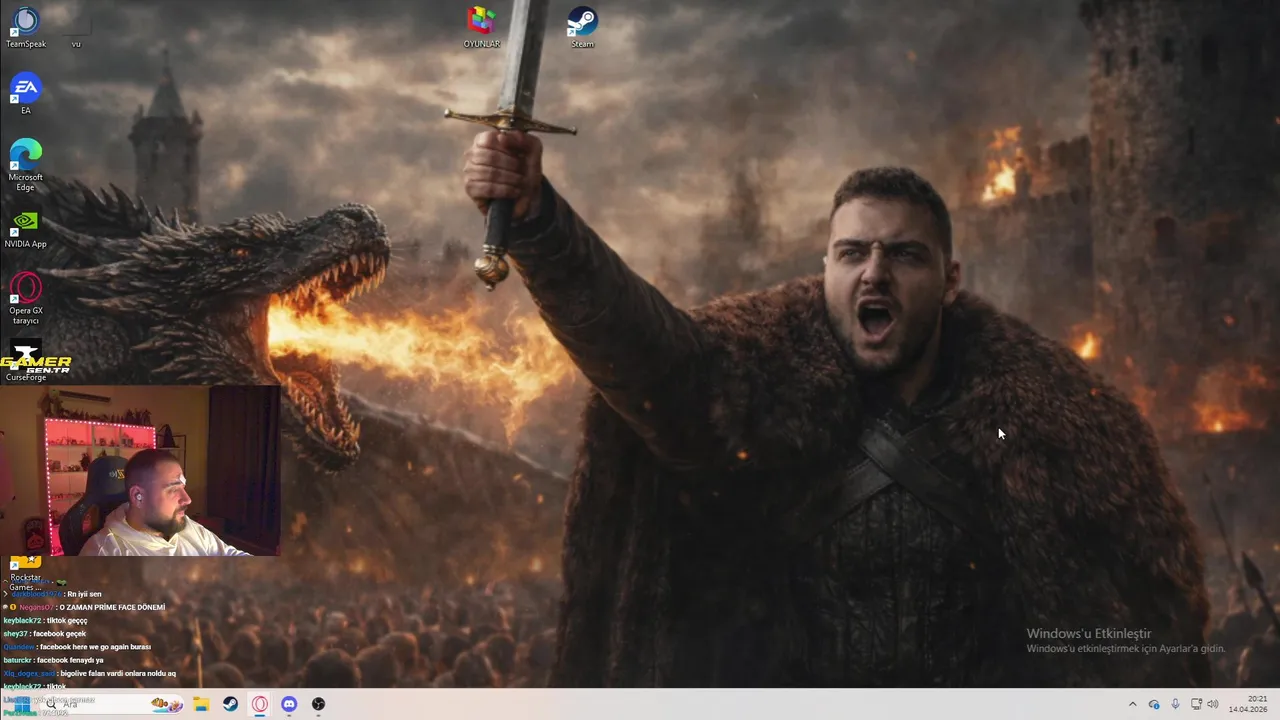
Task: Open File Explorer from the taskbar
Action: [201, 704]
